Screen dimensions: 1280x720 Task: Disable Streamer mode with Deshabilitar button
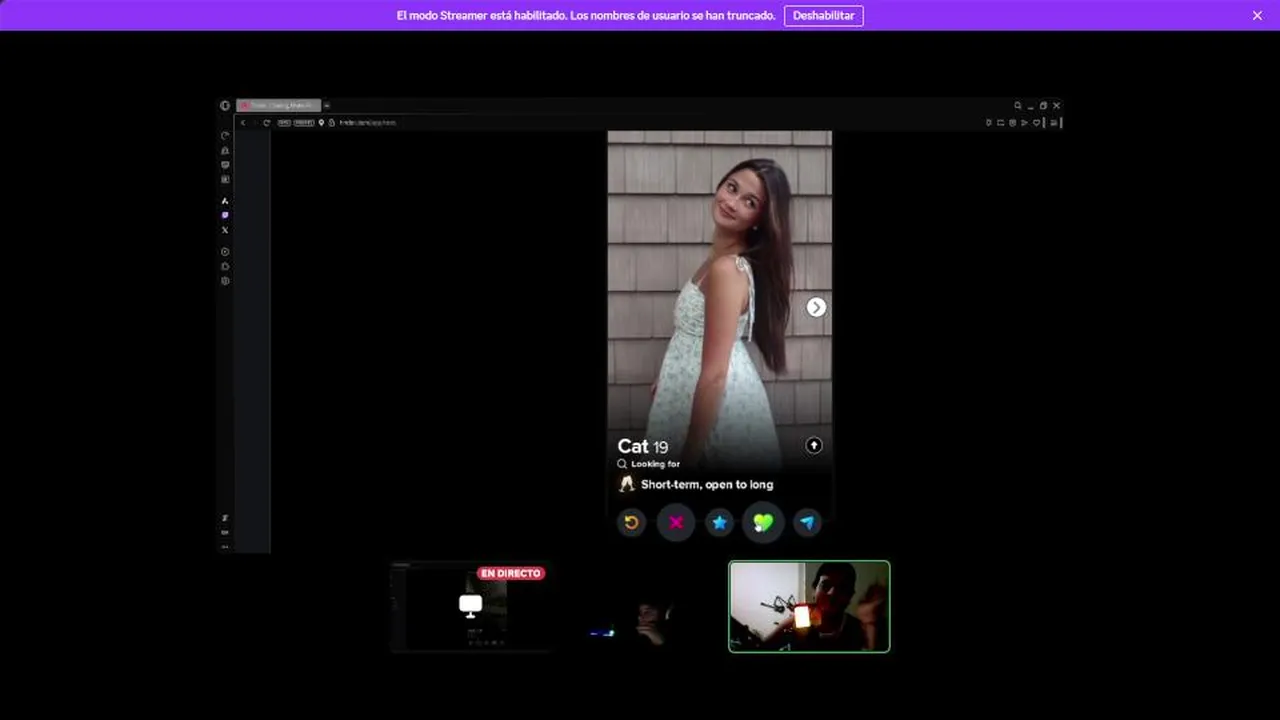[823, 16]
